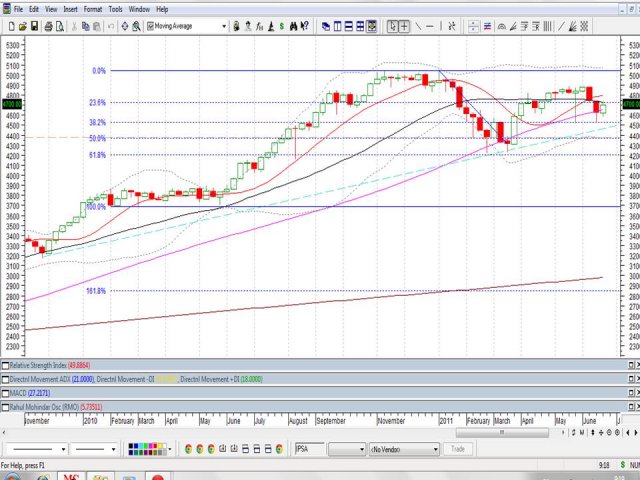Open the Format menu
Viewport: 640px width, 480px height.
coord(92,9)
